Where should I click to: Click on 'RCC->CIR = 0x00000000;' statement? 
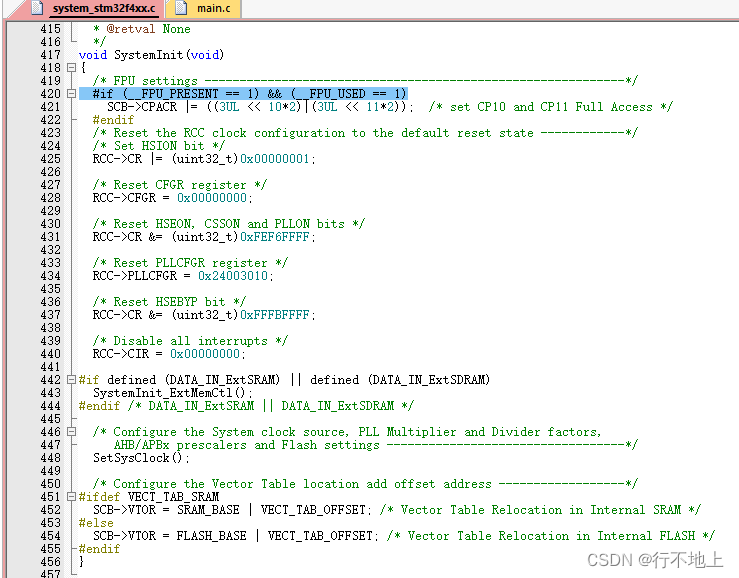(x=169, y=354)
